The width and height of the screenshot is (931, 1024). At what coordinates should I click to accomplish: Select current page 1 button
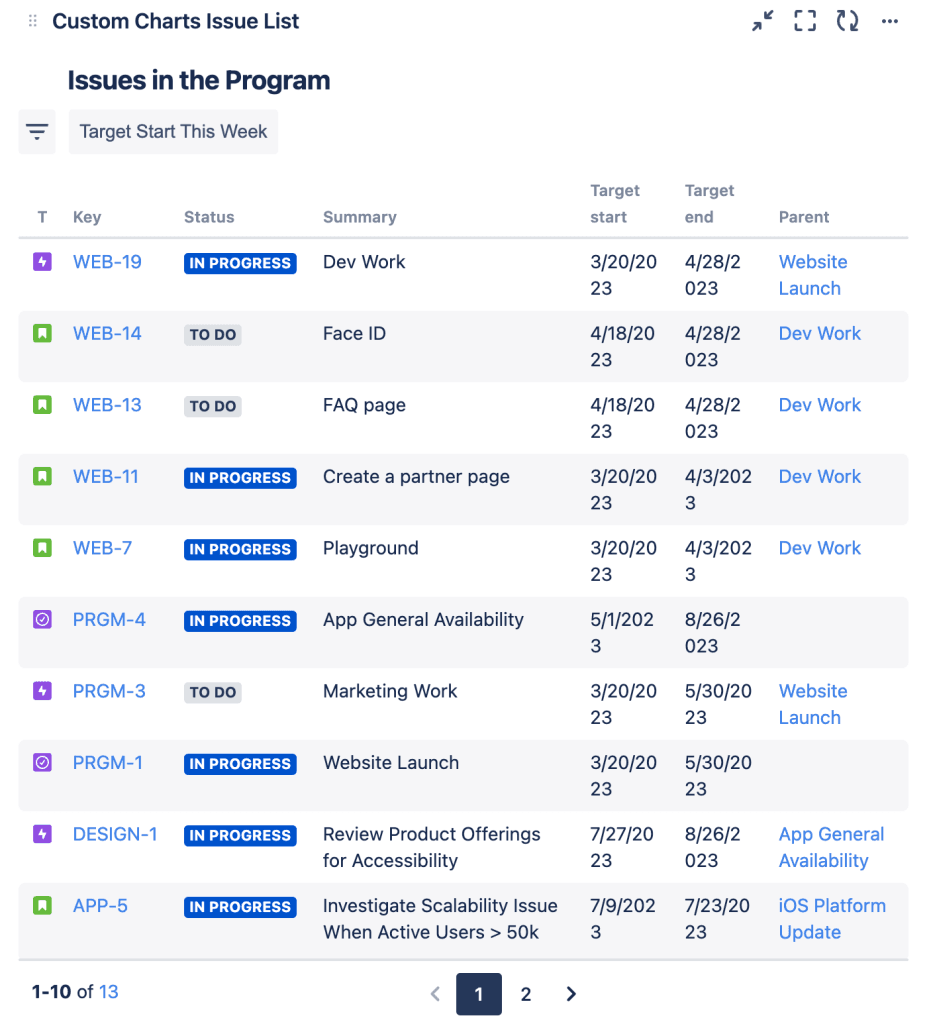tap(479, 994)
